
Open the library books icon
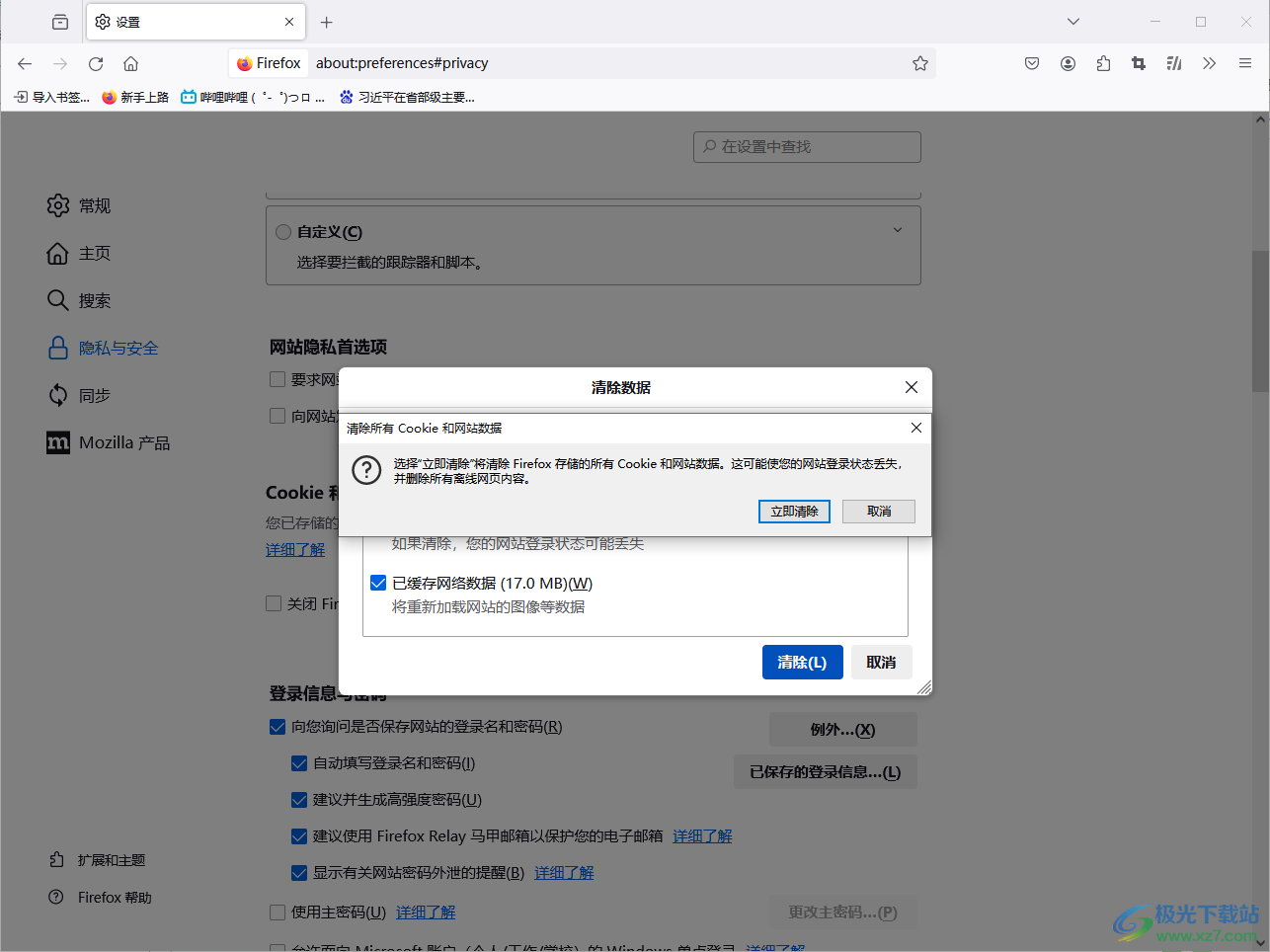(x=1174, y=63)
